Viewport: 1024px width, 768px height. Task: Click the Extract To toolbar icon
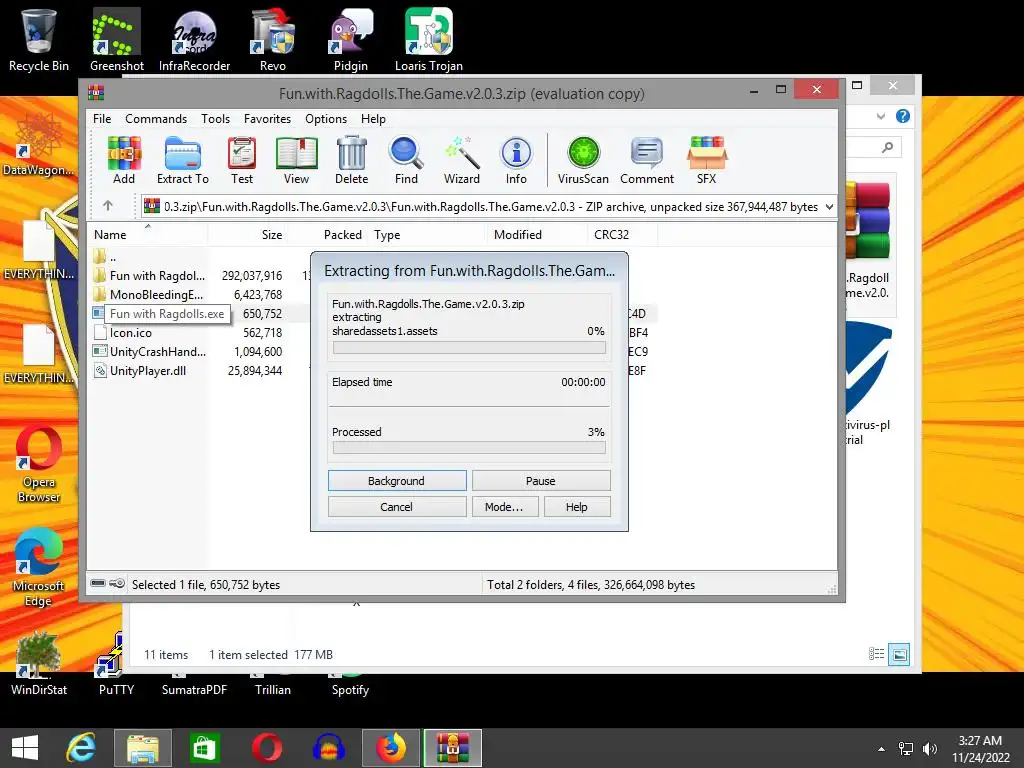pyautogui.click(x=183, y=161)
